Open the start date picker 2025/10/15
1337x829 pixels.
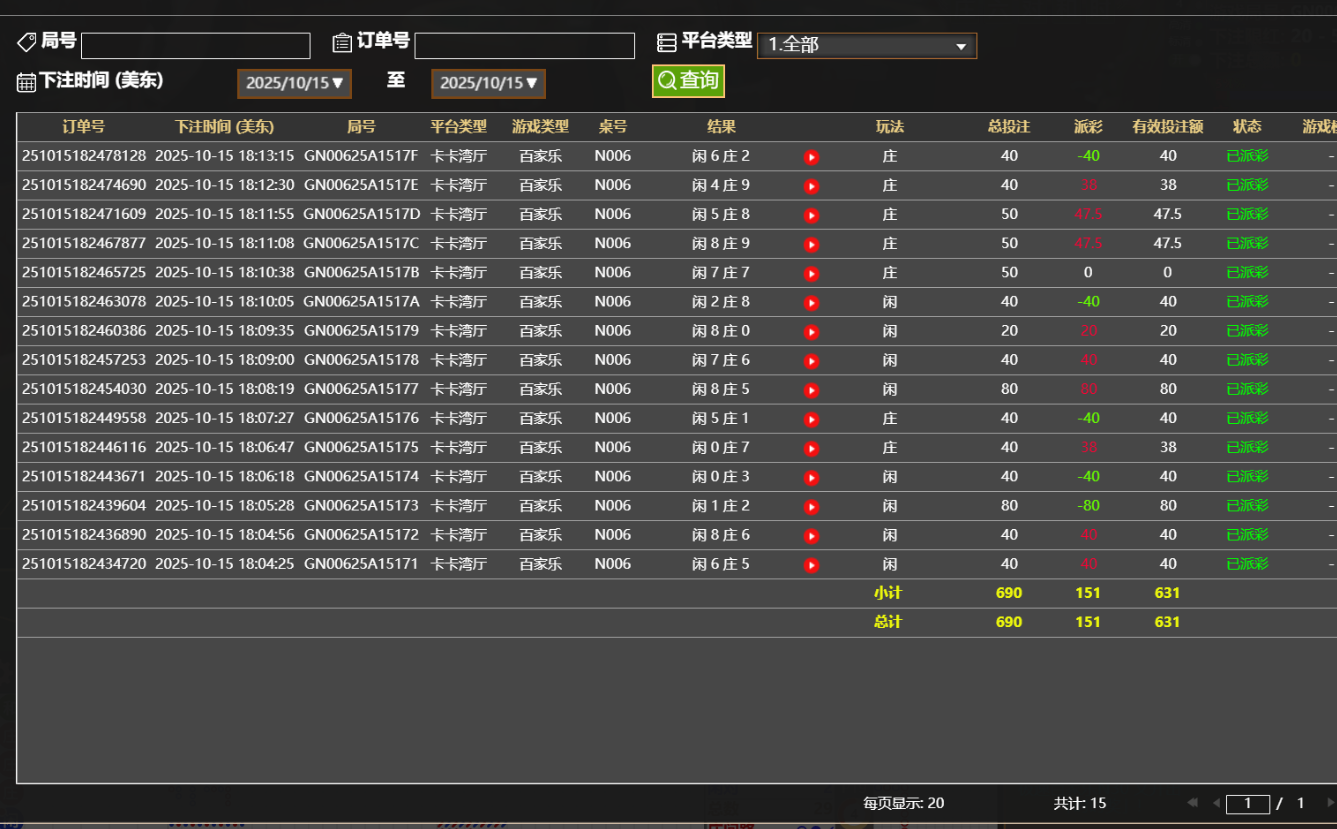coord(293,83)
